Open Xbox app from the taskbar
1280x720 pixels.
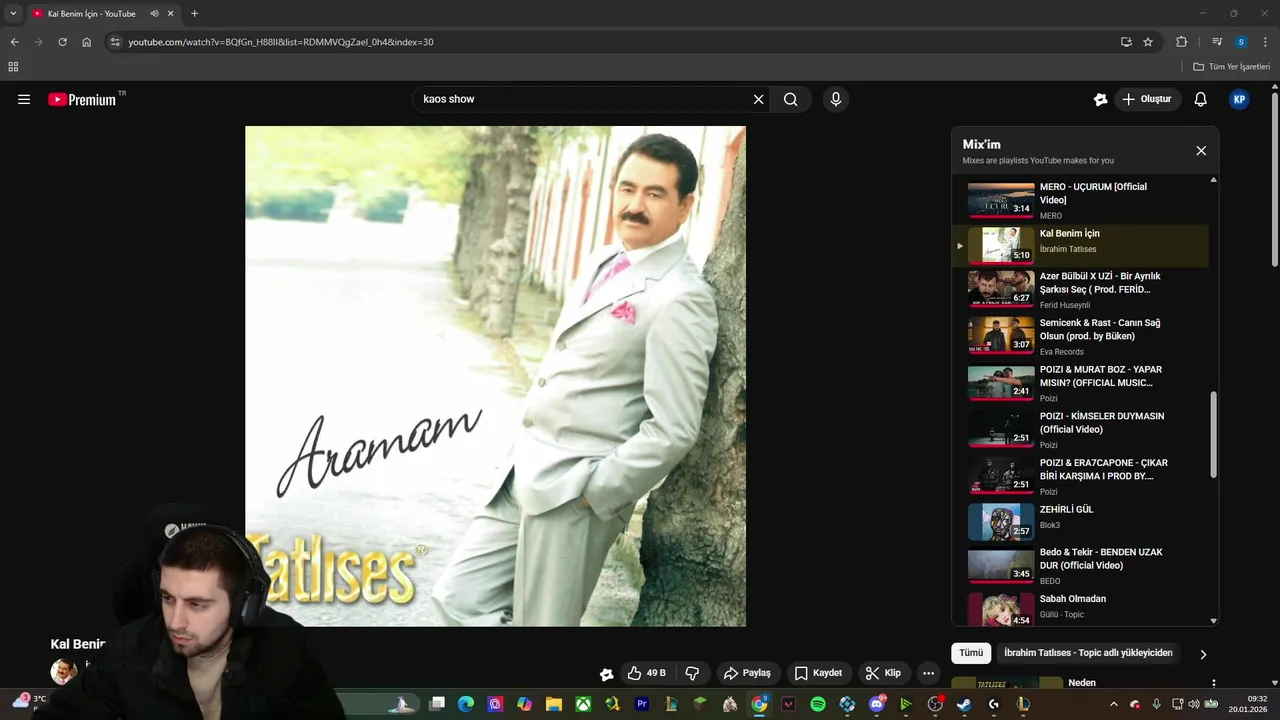[583, 704]
